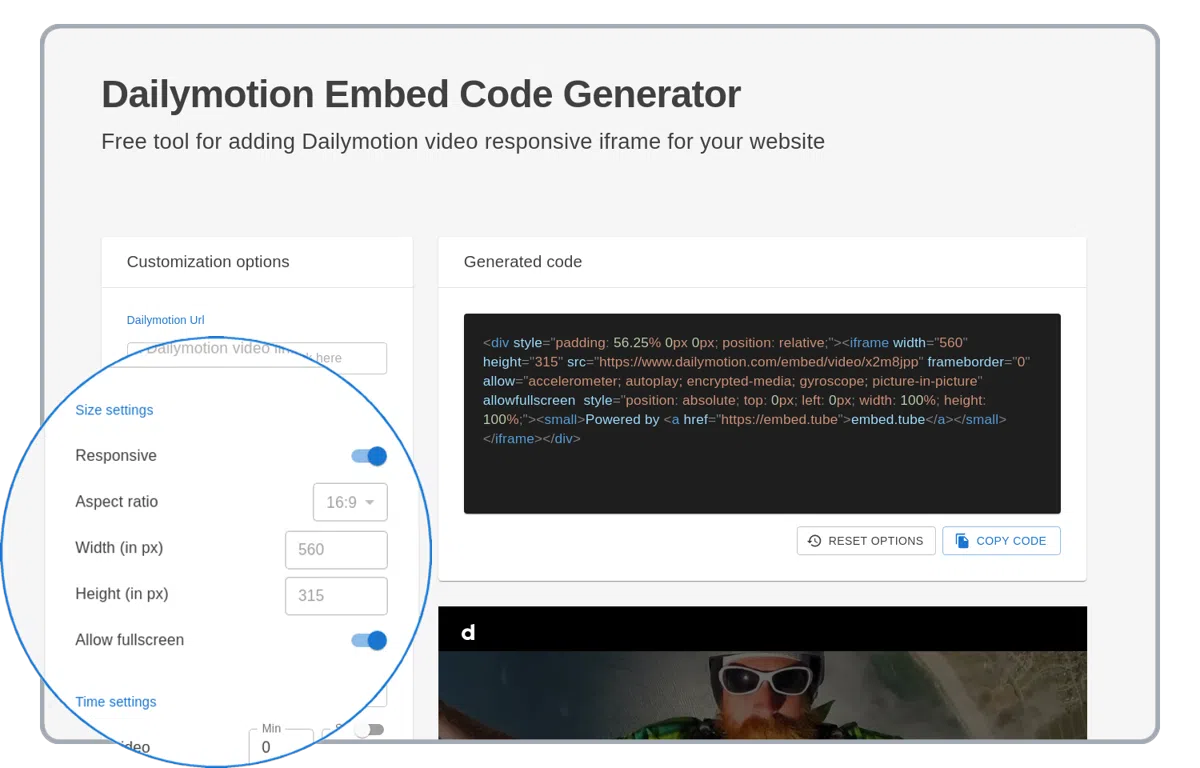The height and width of the screenshot is (768, 1200).
Task: Click the history icon on Reset Options
Action: point(814,541)
